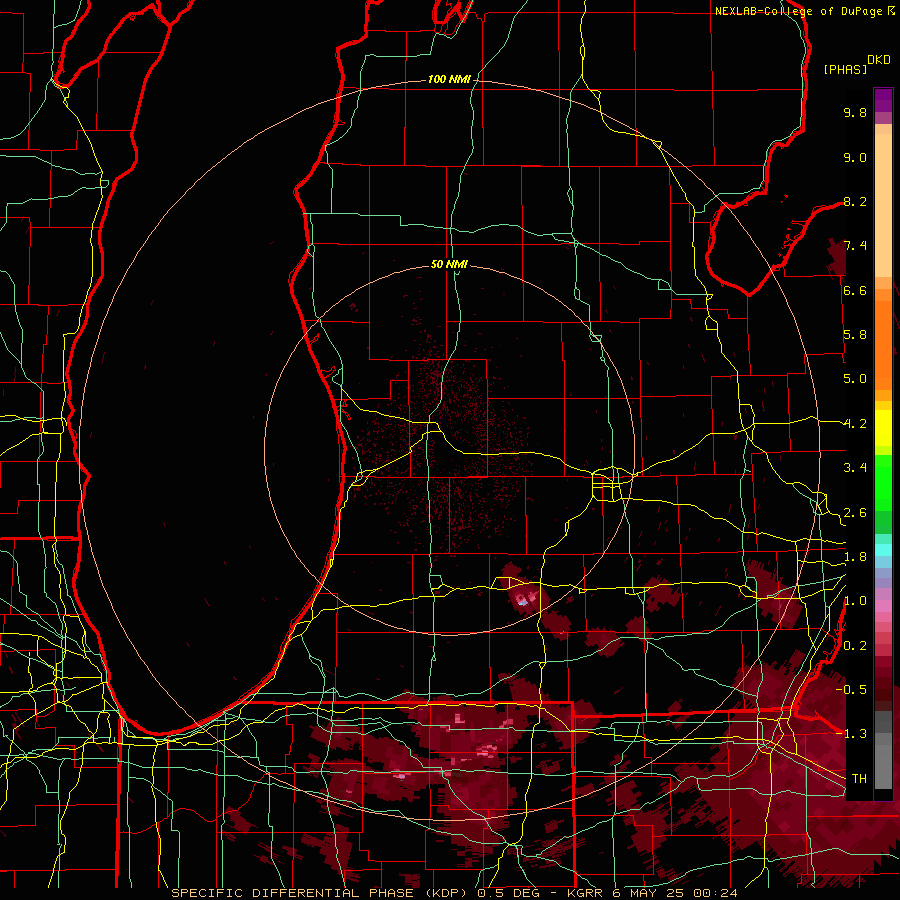This screenshot has height=900, width=900.
Task: Click the 9.0 scale value
Action: pyautogui.click(x=855, y=157)
